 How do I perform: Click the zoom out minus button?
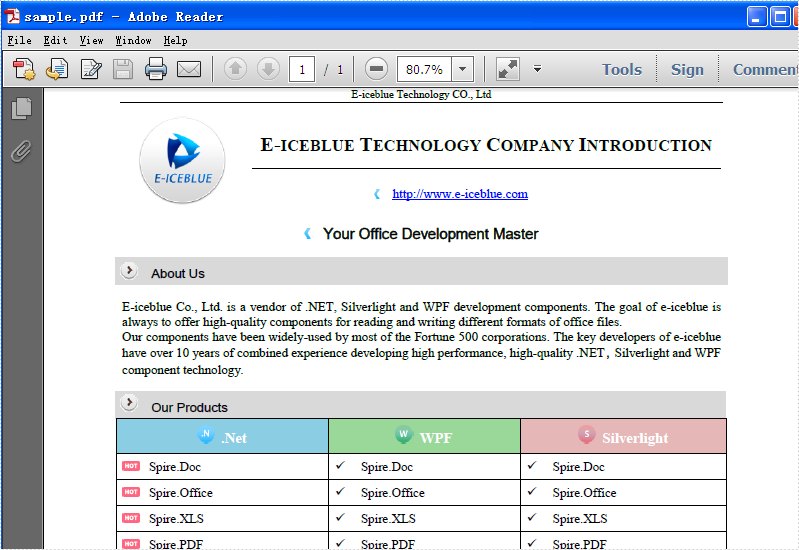[x=377, y=68]
